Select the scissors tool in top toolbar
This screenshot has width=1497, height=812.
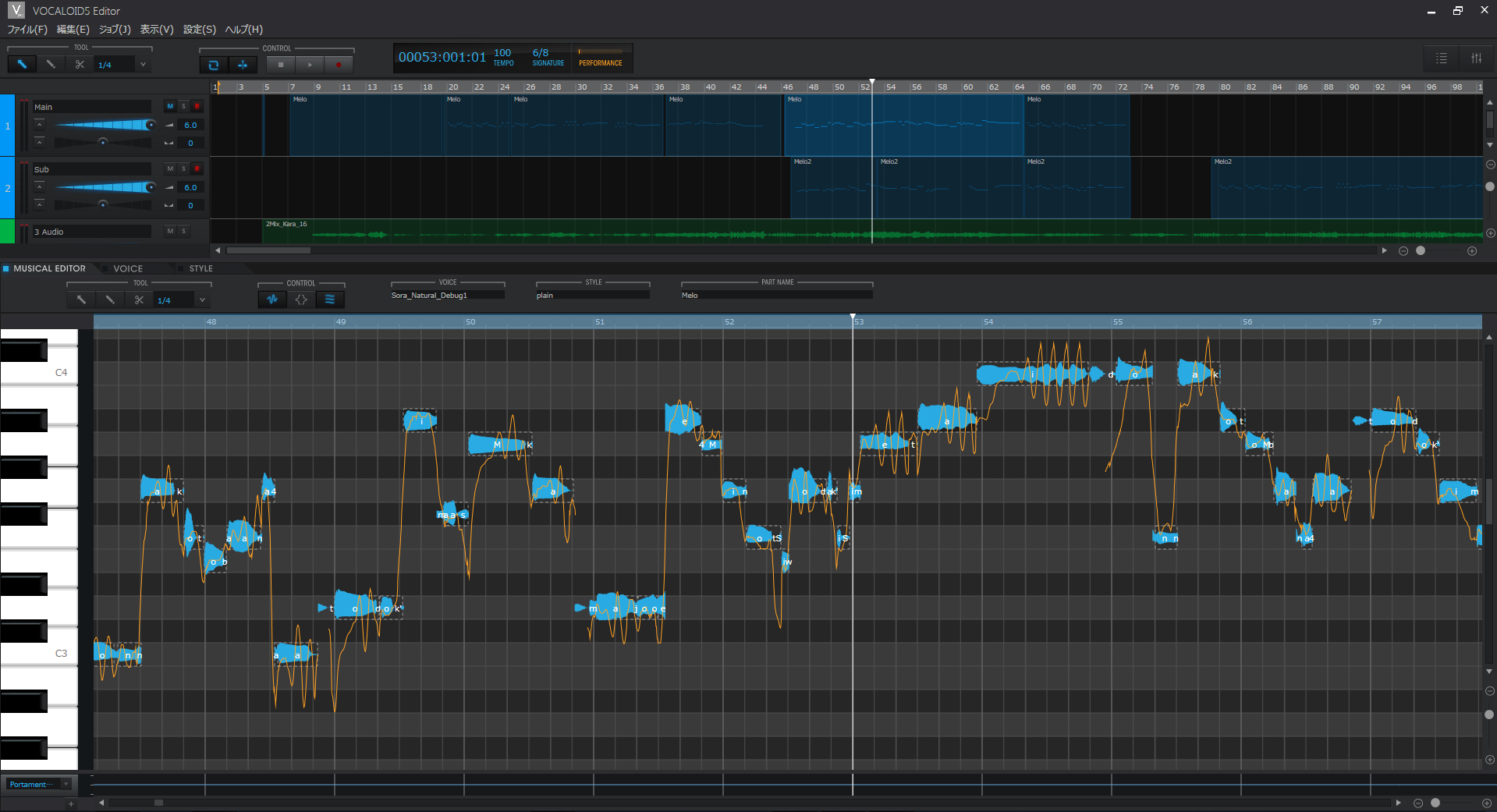pyautogui.click(x=80, y=65)
